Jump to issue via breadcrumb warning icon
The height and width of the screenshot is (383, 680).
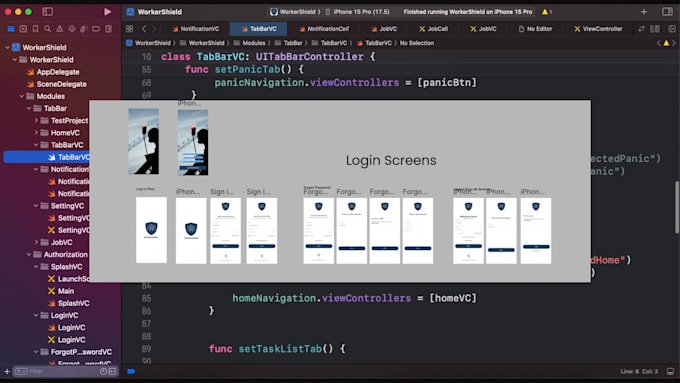tap(666, 43)
